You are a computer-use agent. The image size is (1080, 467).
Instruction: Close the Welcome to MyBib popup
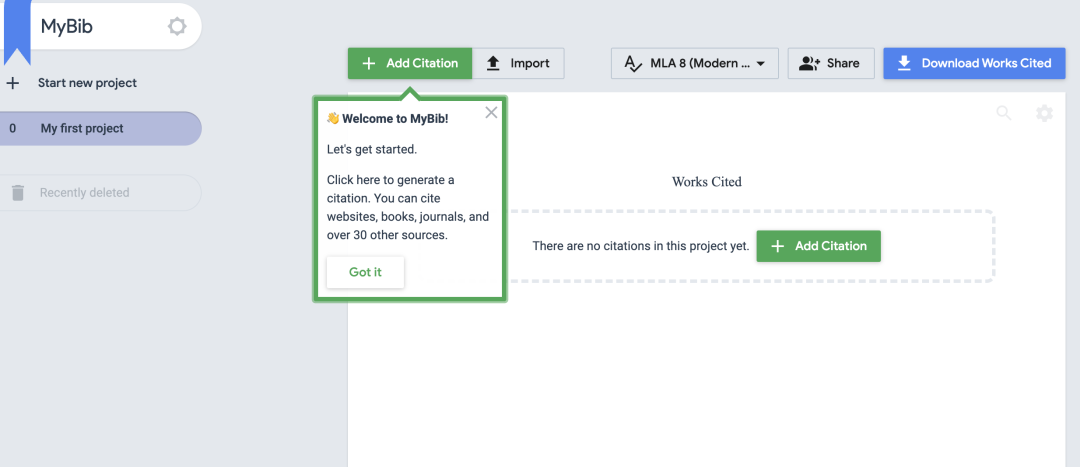click(491, 113)
